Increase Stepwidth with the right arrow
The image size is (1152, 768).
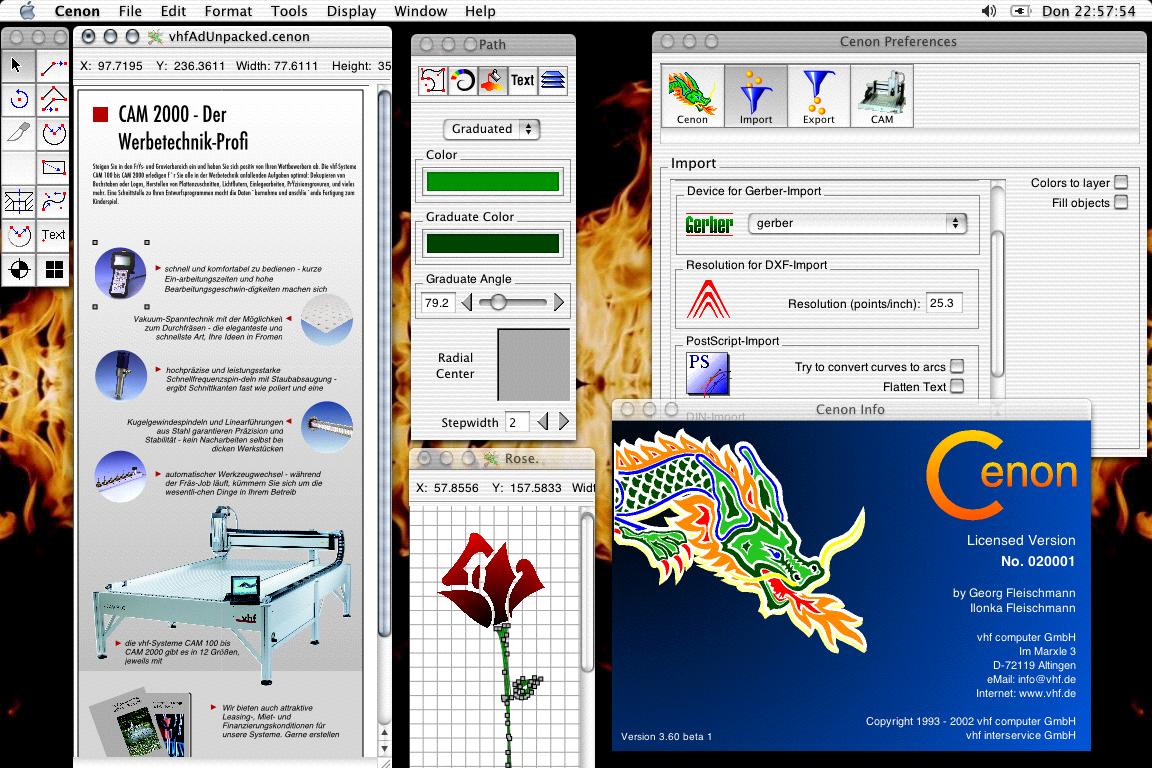(564, 422)
